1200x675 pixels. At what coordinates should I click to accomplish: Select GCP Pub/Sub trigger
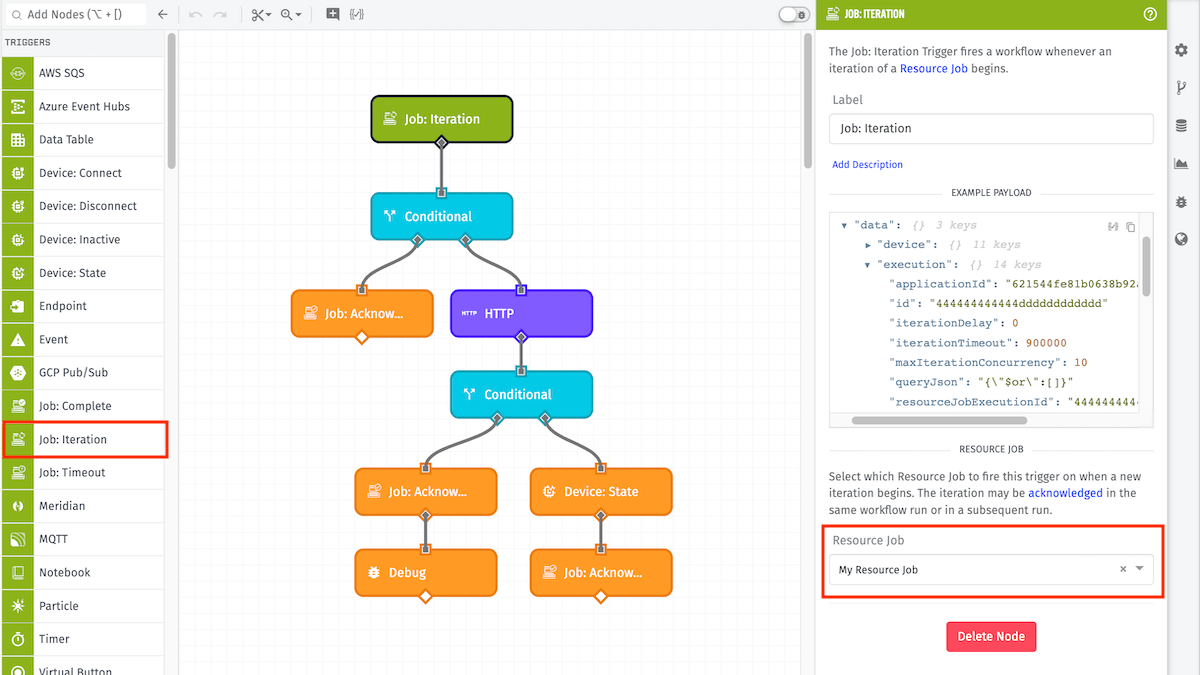pyautogui.click(x=82, y=373)
